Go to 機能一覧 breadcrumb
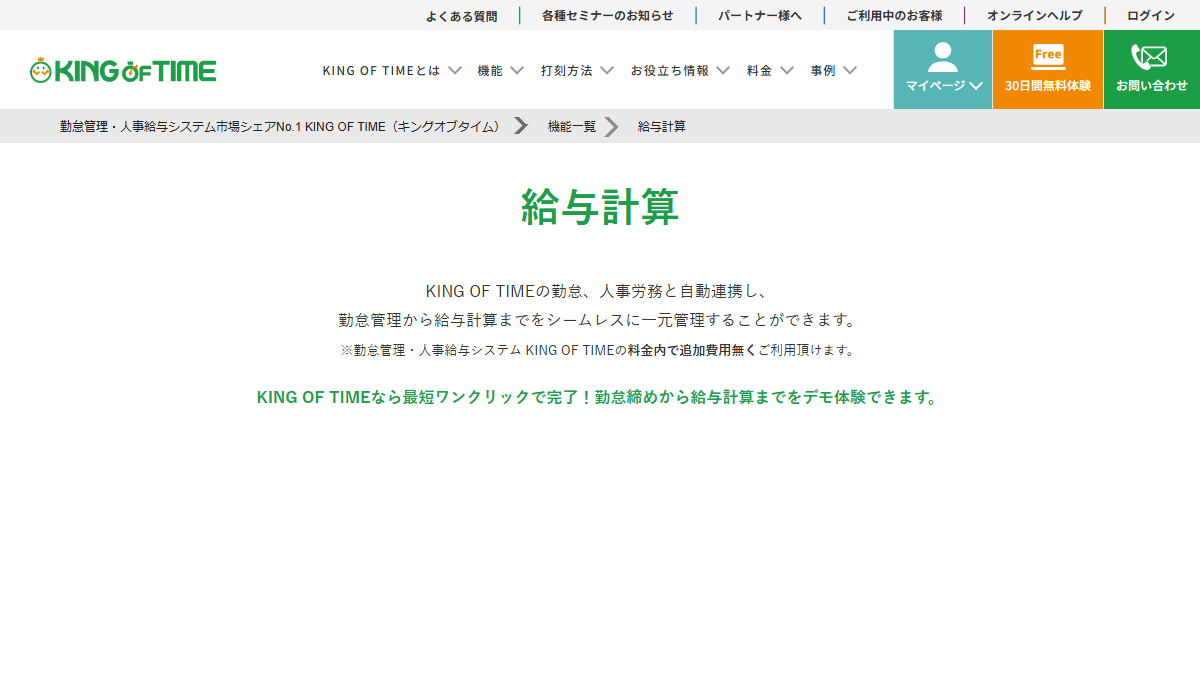The height and width of the screenshot is (675, 1200). [x=572, y=126]
